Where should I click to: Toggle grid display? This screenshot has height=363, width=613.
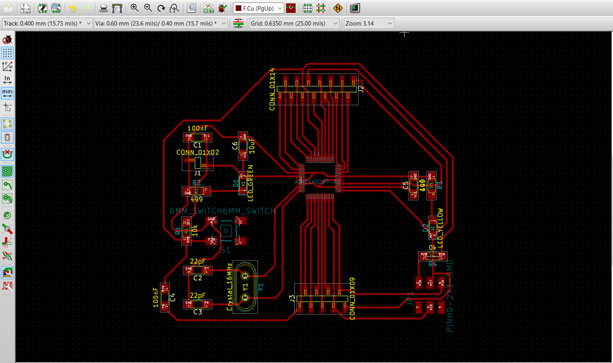7,52
